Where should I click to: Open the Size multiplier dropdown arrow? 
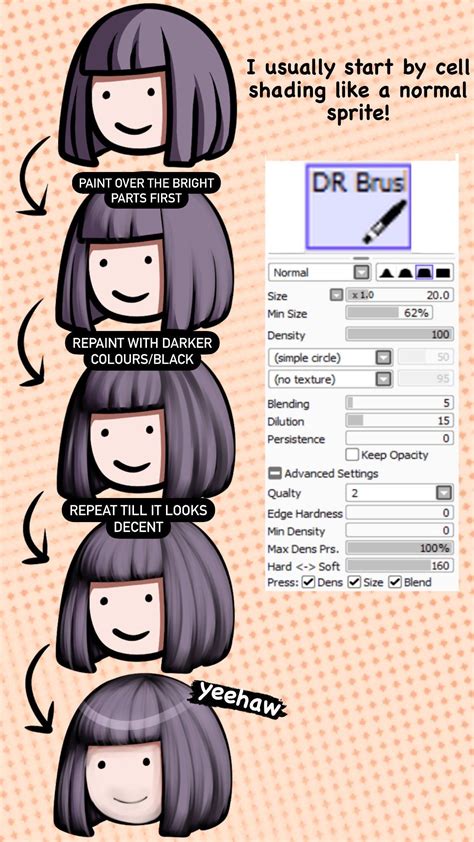click(337, 295)
